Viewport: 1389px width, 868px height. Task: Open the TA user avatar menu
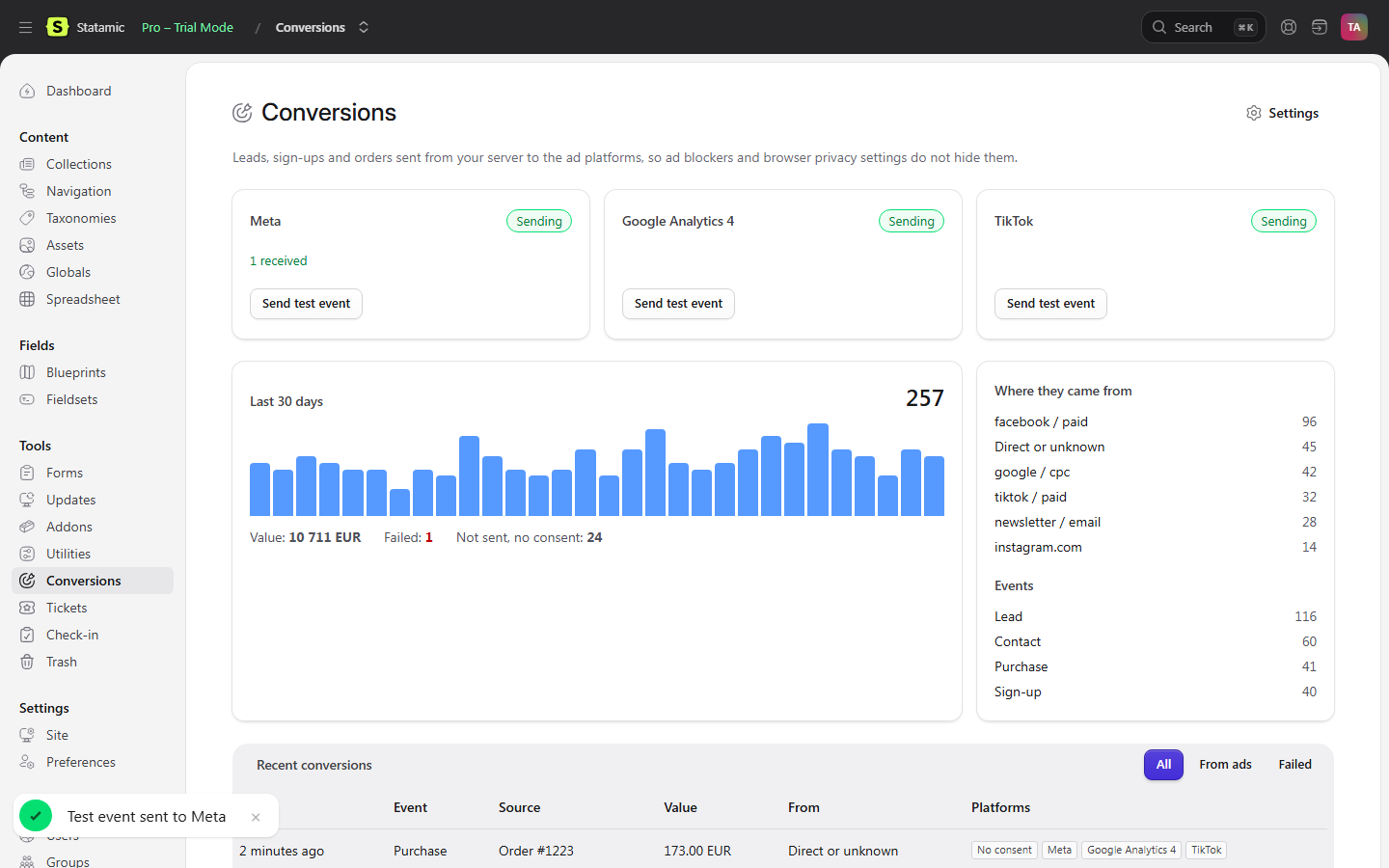pyautogui.click(x=1354, y=27)
